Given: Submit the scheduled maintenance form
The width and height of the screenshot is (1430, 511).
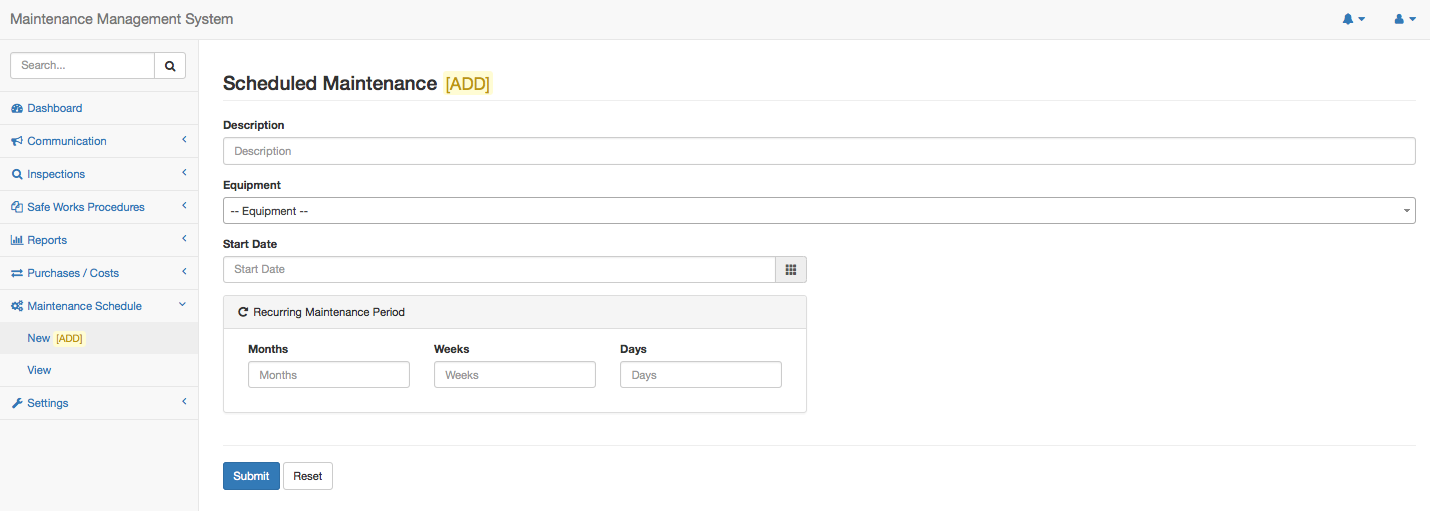Looking at the screenshot, I should pos(251,476).
